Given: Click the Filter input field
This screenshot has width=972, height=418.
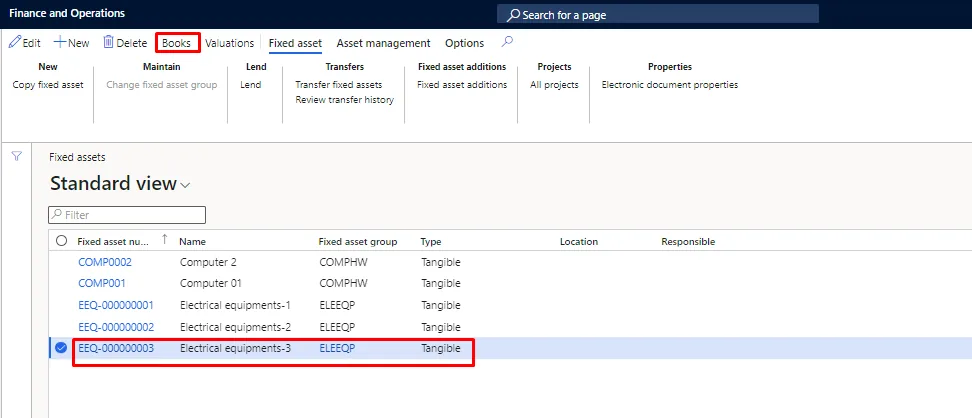Looking at the screenshot, I should (127, 215).
